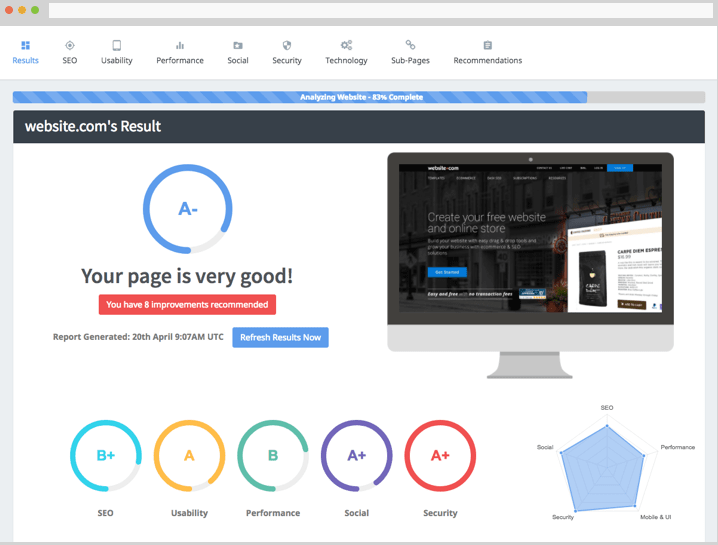This screenshot has width=718, height=545.
Task: Select the Social A+ score circle
Action: pyautogui.click(x=356, y=456)
